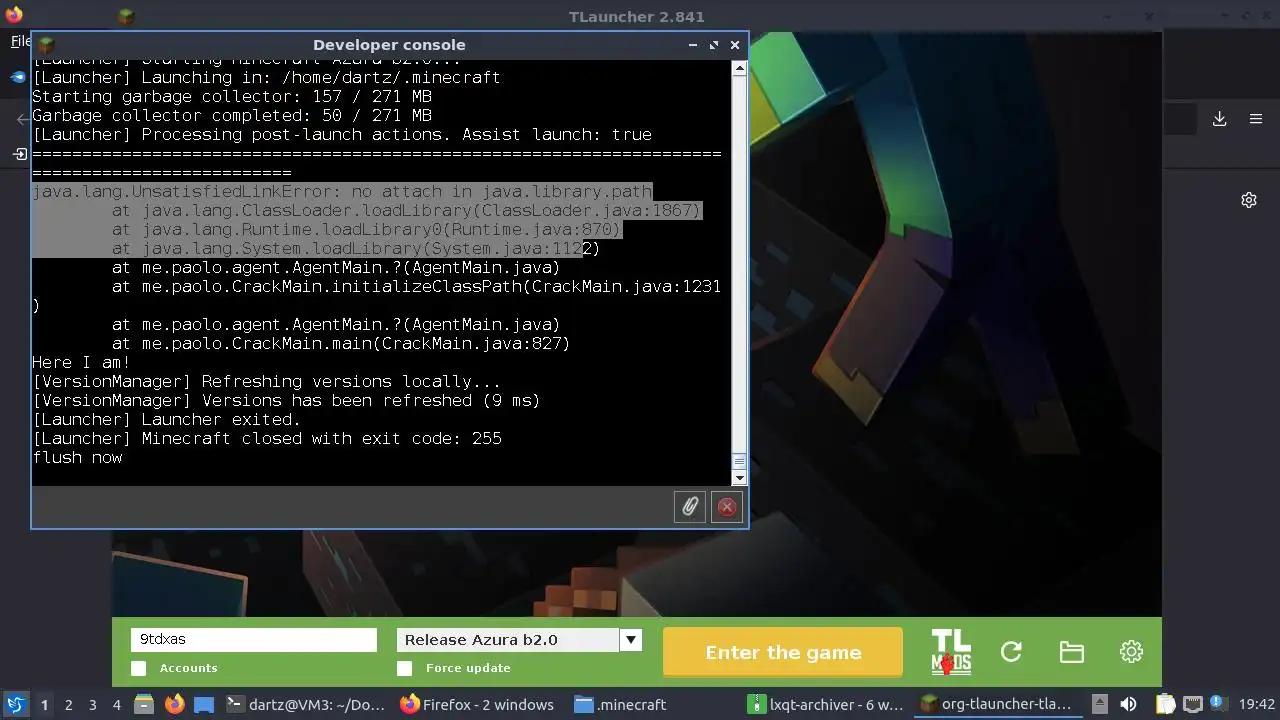Click the clipboard tray icon
This screenshot has width=1280, height=720.
(1166, 704)
